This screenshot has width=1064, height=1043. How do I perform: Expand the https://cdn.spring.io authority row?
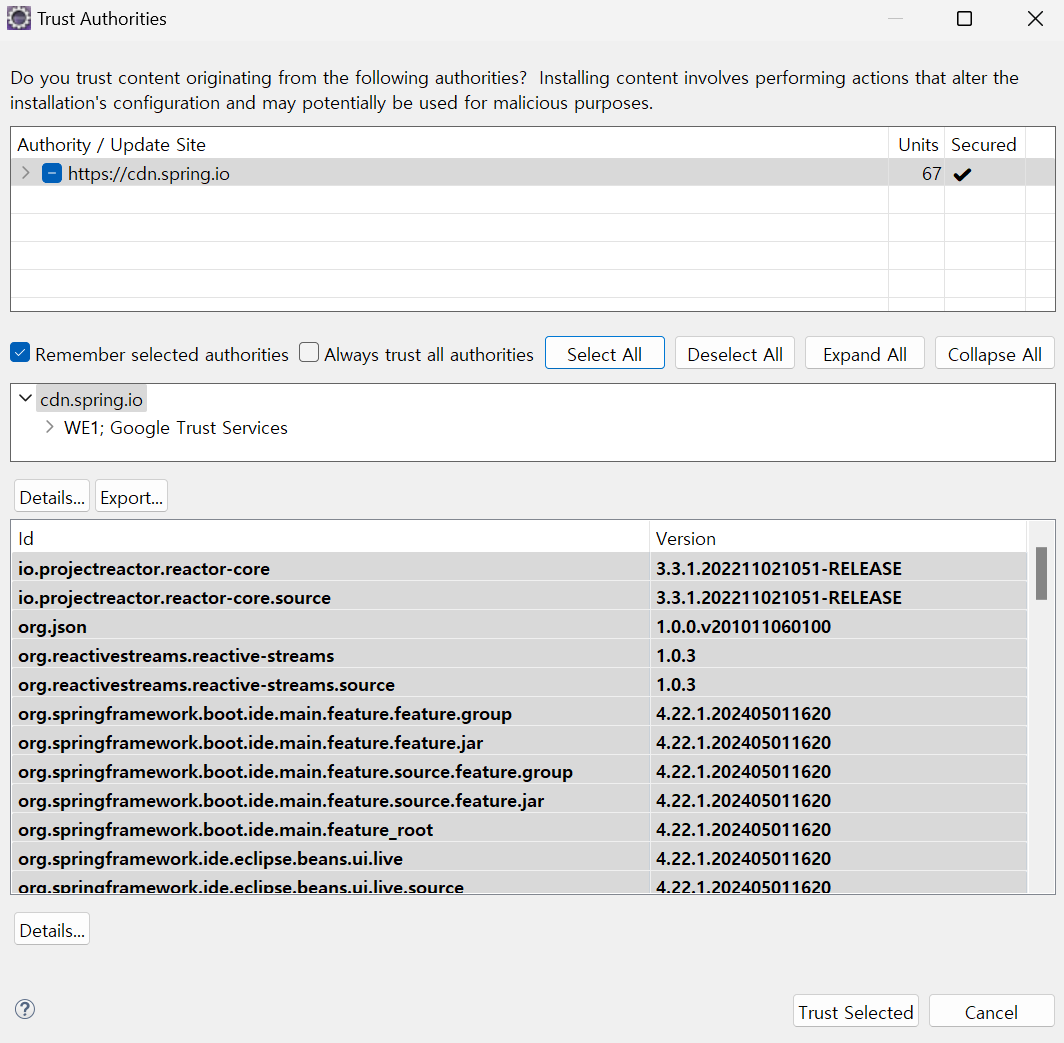(26, 173)
